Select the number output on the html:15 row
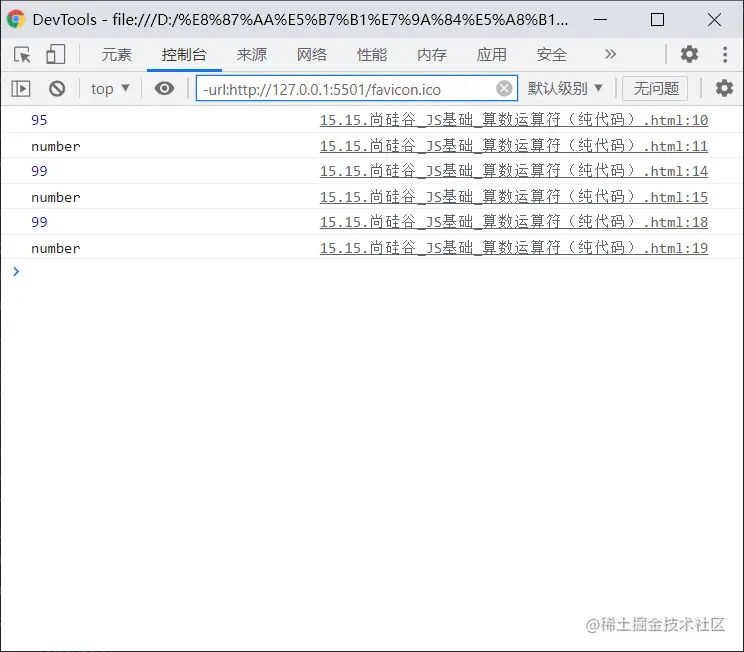 click(x=56, y=197)
